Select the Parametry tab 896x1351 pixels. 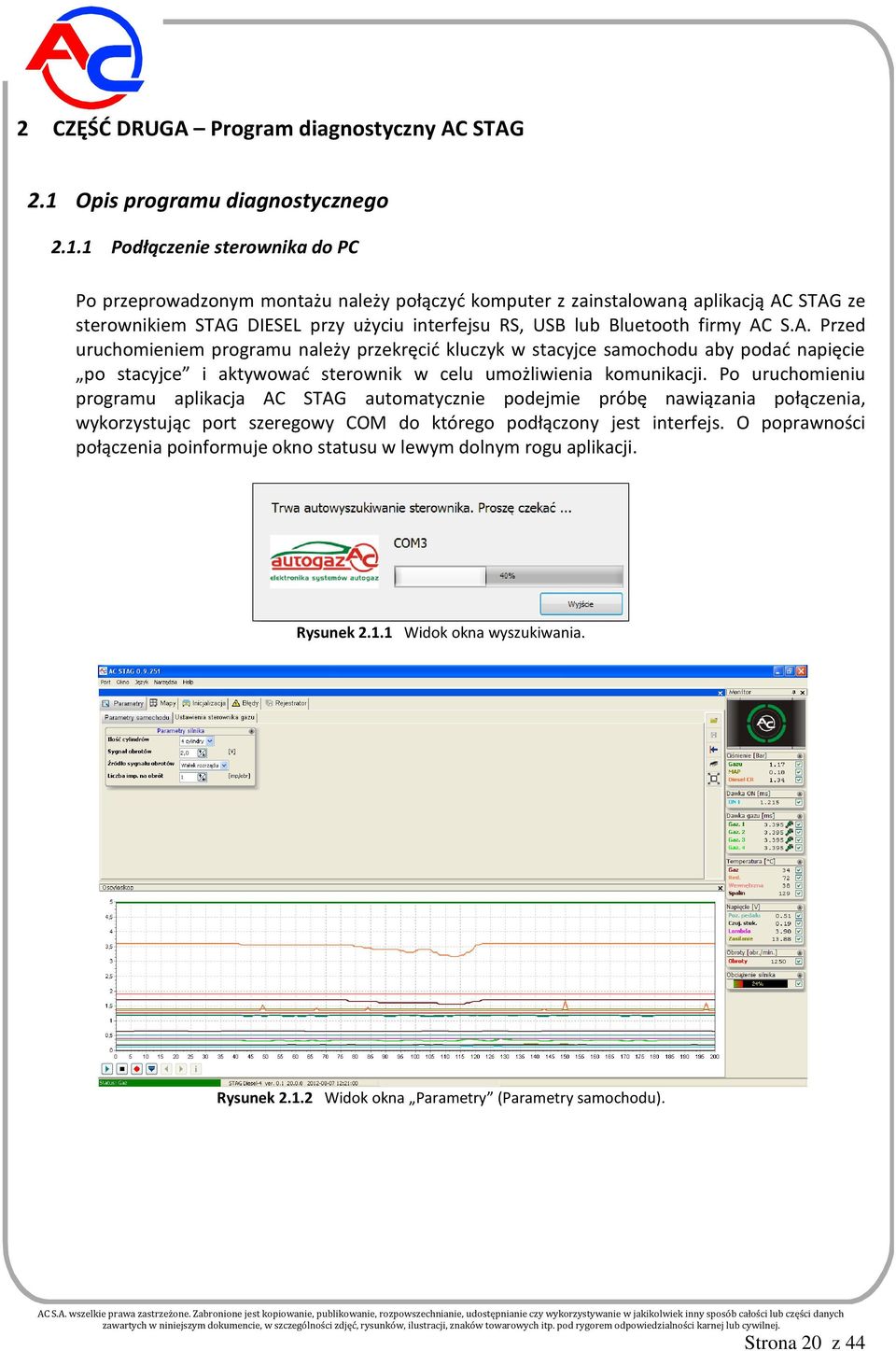122,703
